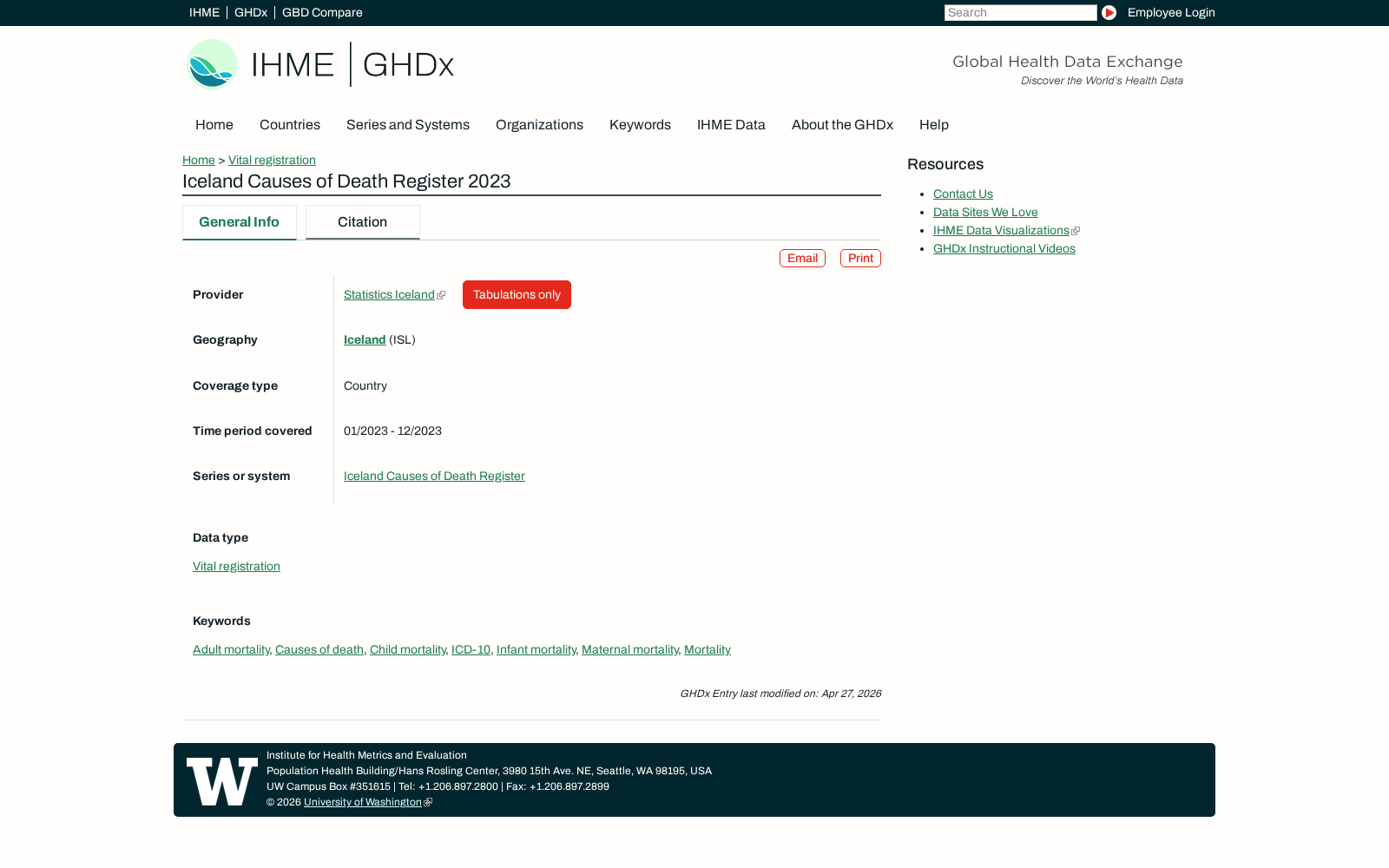Open the Infant mortality keyword
This screenshot has width=1389, height=868.
point(537,650)
